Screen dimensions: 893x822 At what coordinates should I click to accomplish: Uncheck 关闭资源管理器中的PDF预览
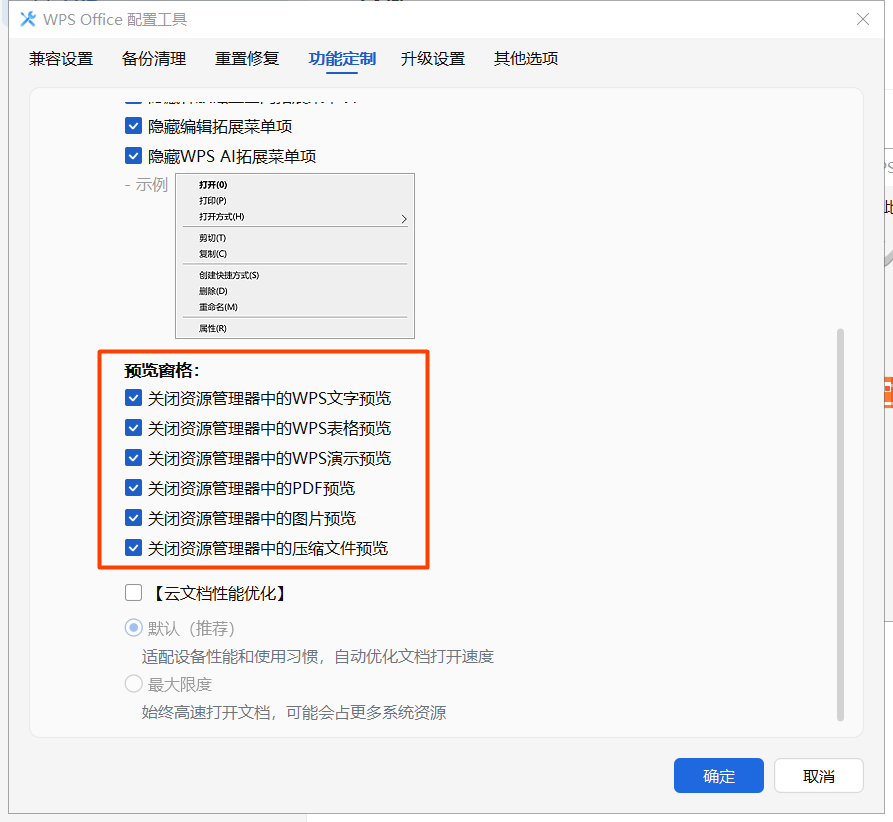point(133,487)
